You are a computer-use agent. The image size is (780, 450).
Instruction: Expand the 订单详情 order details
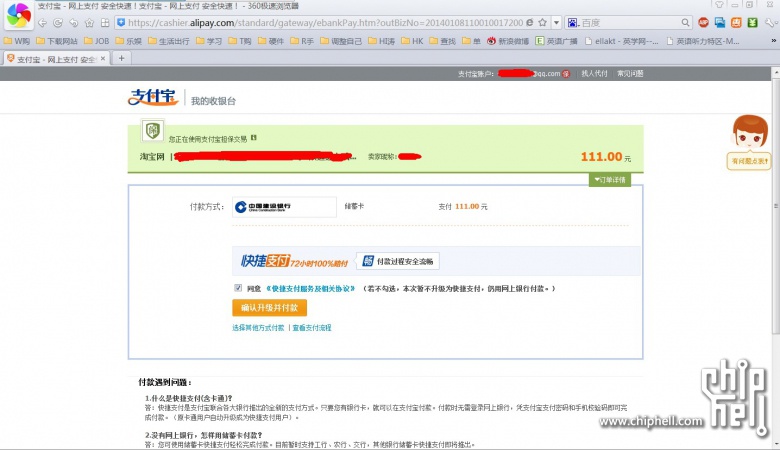point(610,180)
